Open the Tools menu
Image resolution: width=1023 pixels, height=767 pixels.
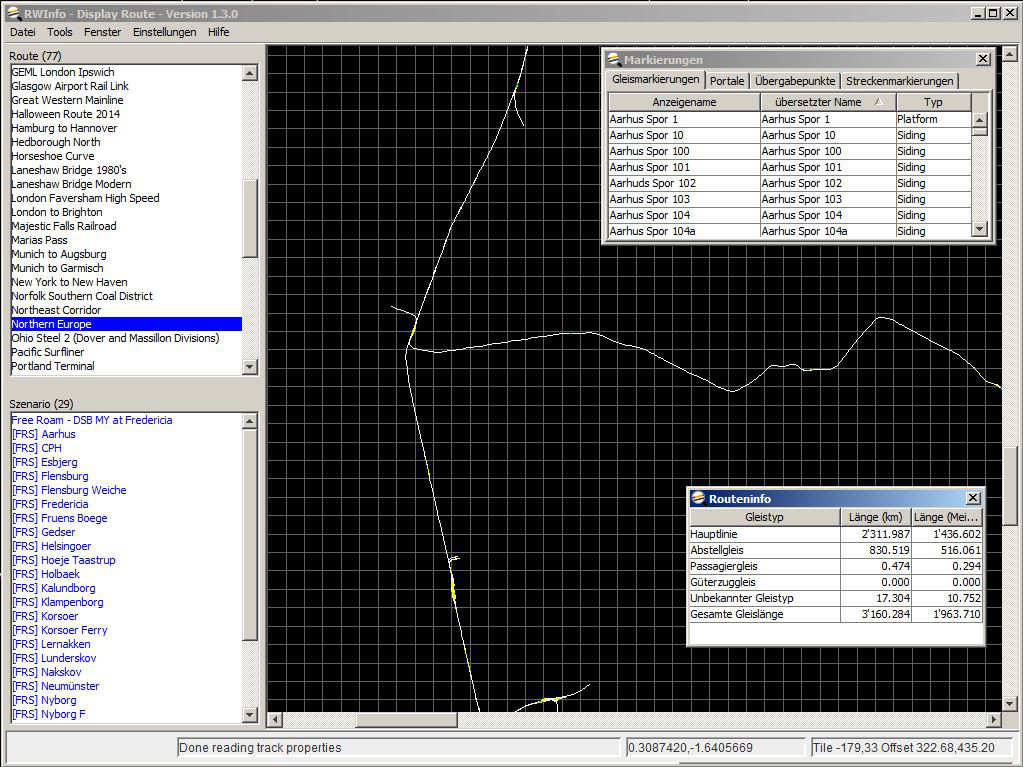tap(59, 32)
